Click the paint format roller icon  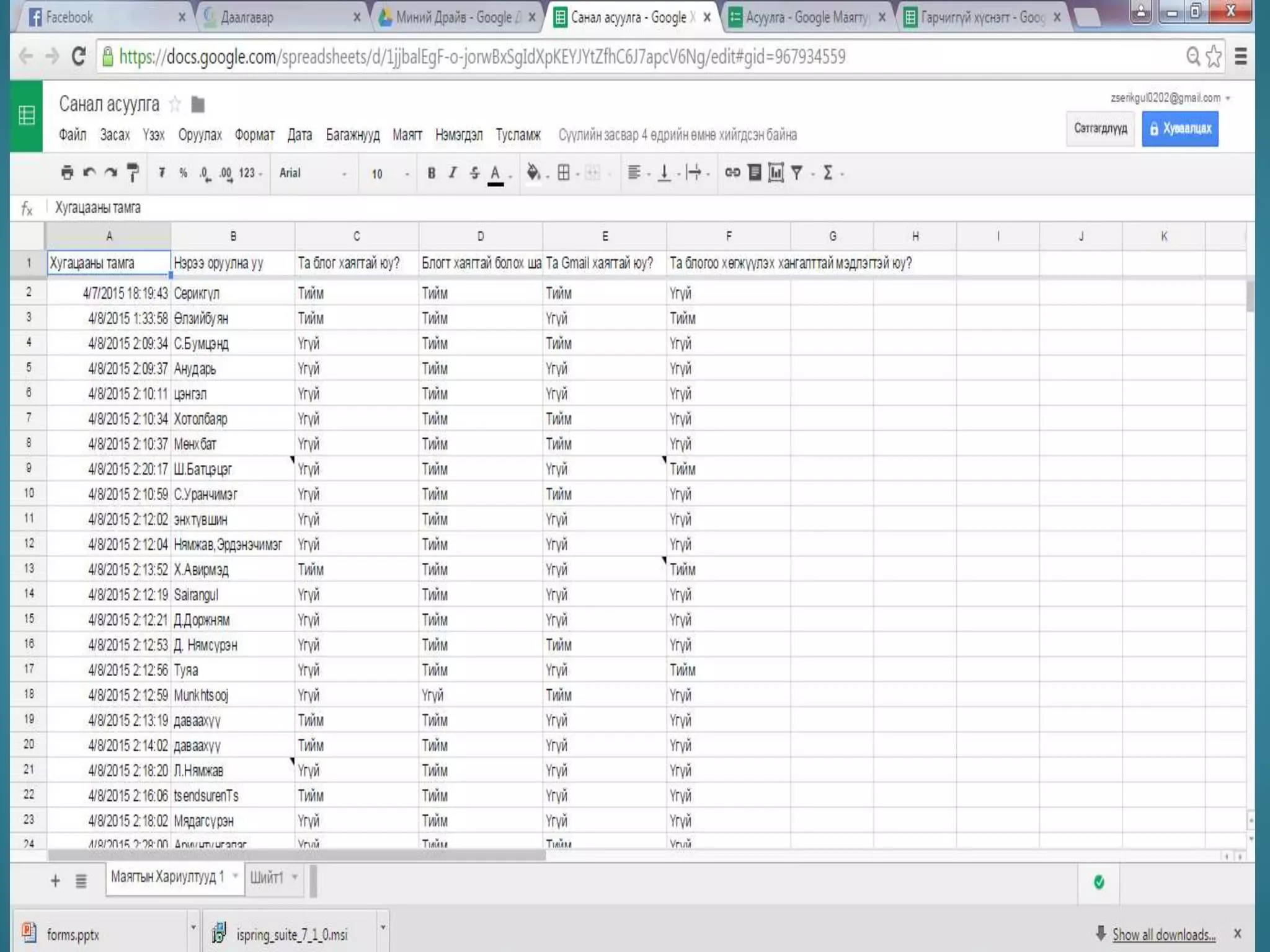tap(133, 173)
